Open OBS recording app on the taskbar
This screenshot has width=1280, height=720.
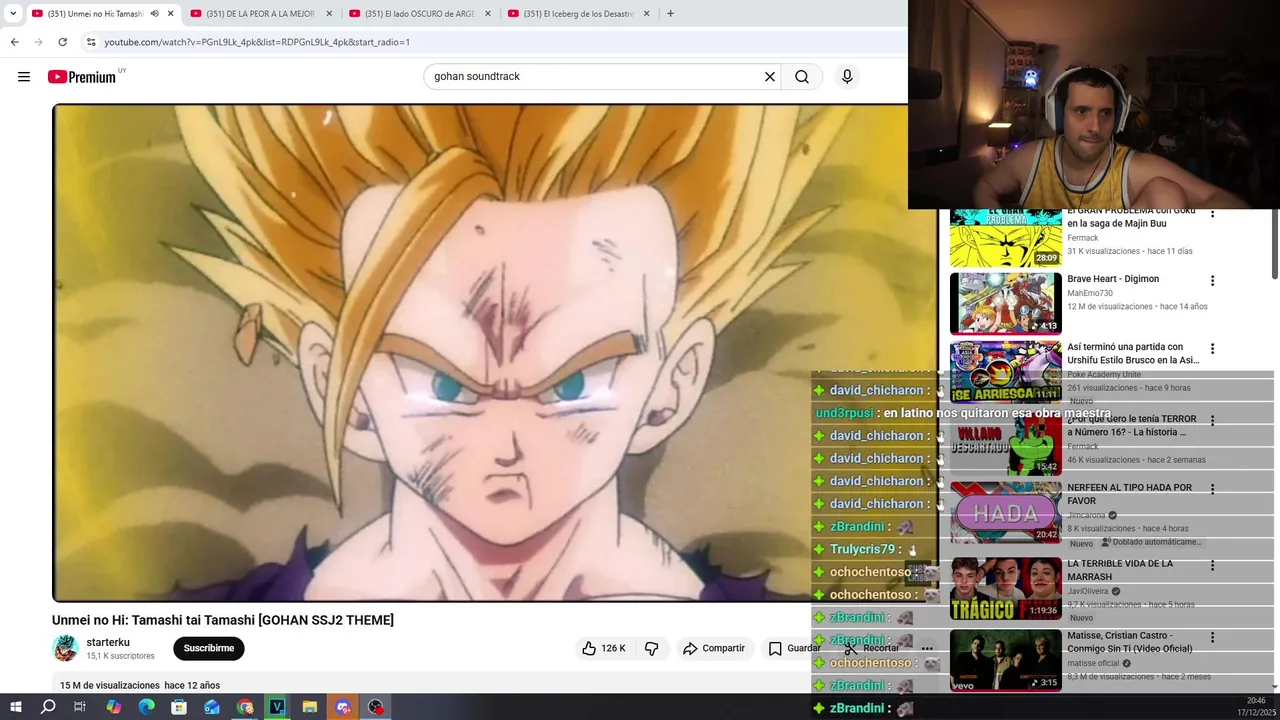(x=376, y=707)
